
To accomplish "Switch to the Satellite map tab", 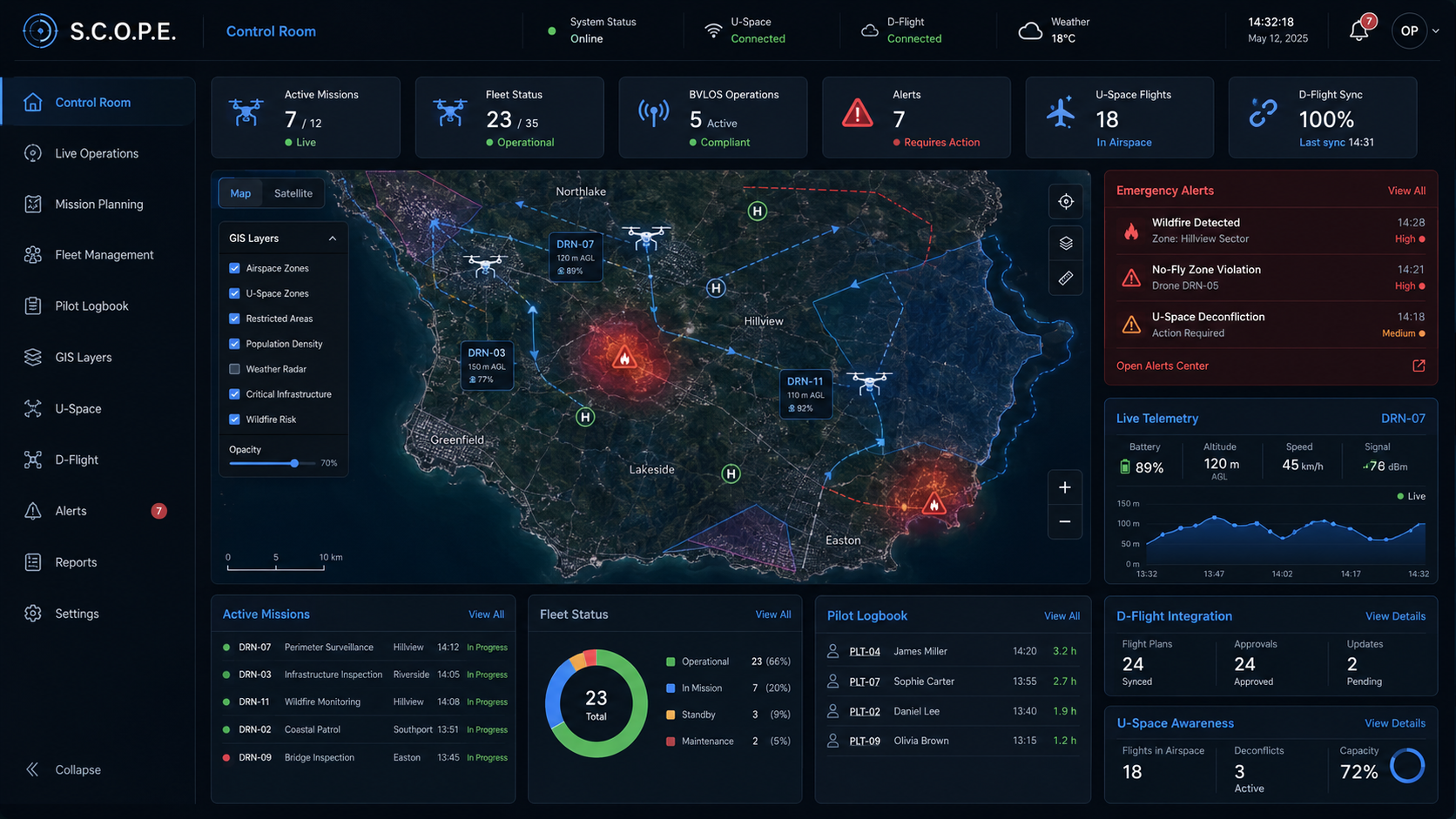I will pyautogui.click(x=293, y=193).
